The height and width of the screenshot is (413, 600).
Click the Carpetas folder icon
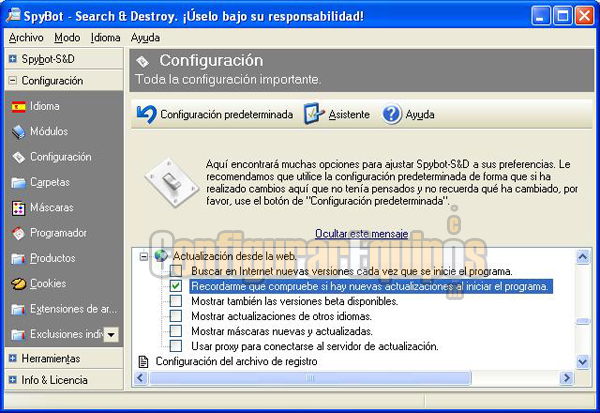18,183
